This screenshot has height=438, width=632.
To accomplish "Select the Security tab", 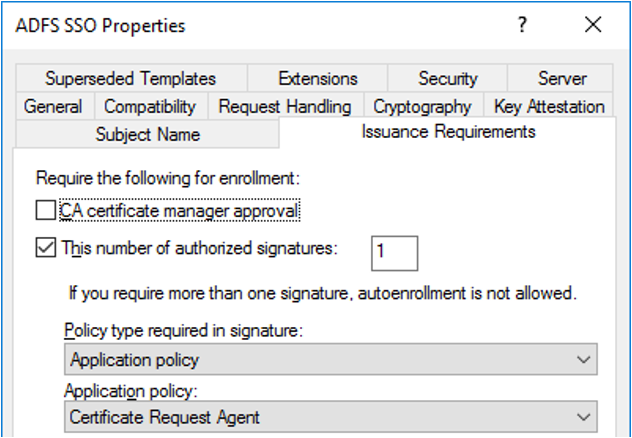I will pos(447,78).
